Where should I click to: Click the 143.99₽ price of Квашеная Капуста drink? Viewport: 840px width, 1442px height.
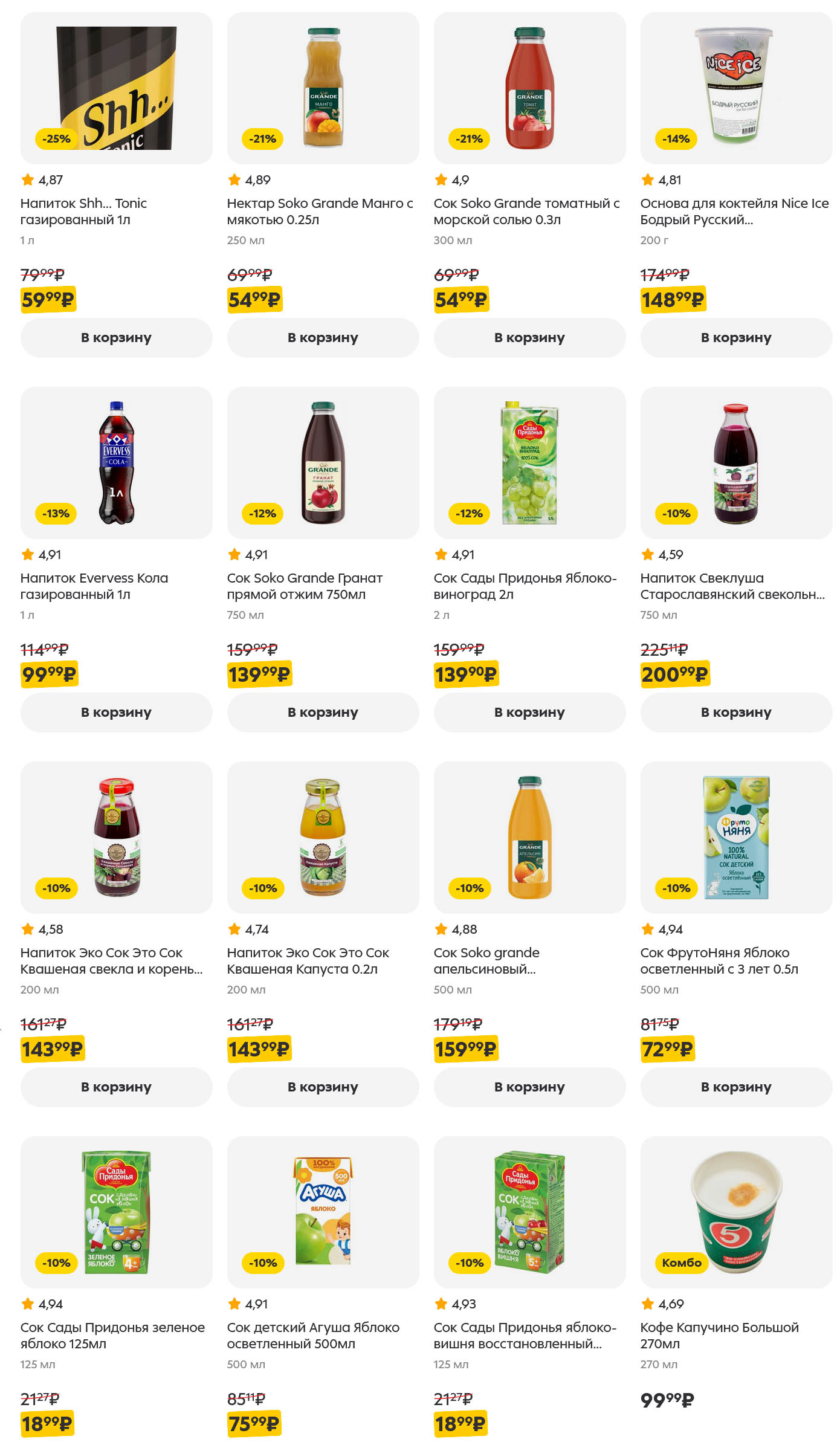pyautogui.click(x=259, y=1049)
